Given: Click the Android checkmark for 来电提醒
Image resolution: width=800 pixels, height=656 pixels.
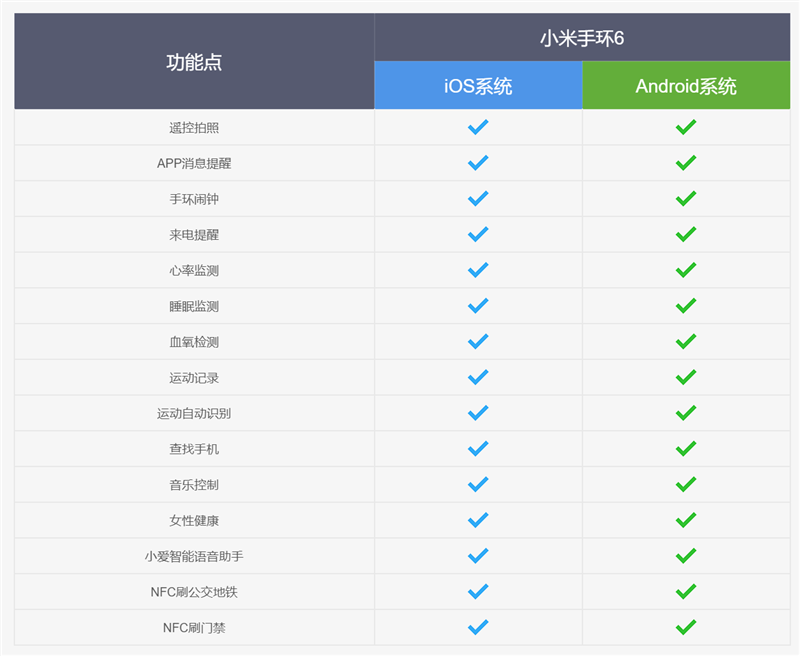Looking at the screenshot, I should (685, 234).
